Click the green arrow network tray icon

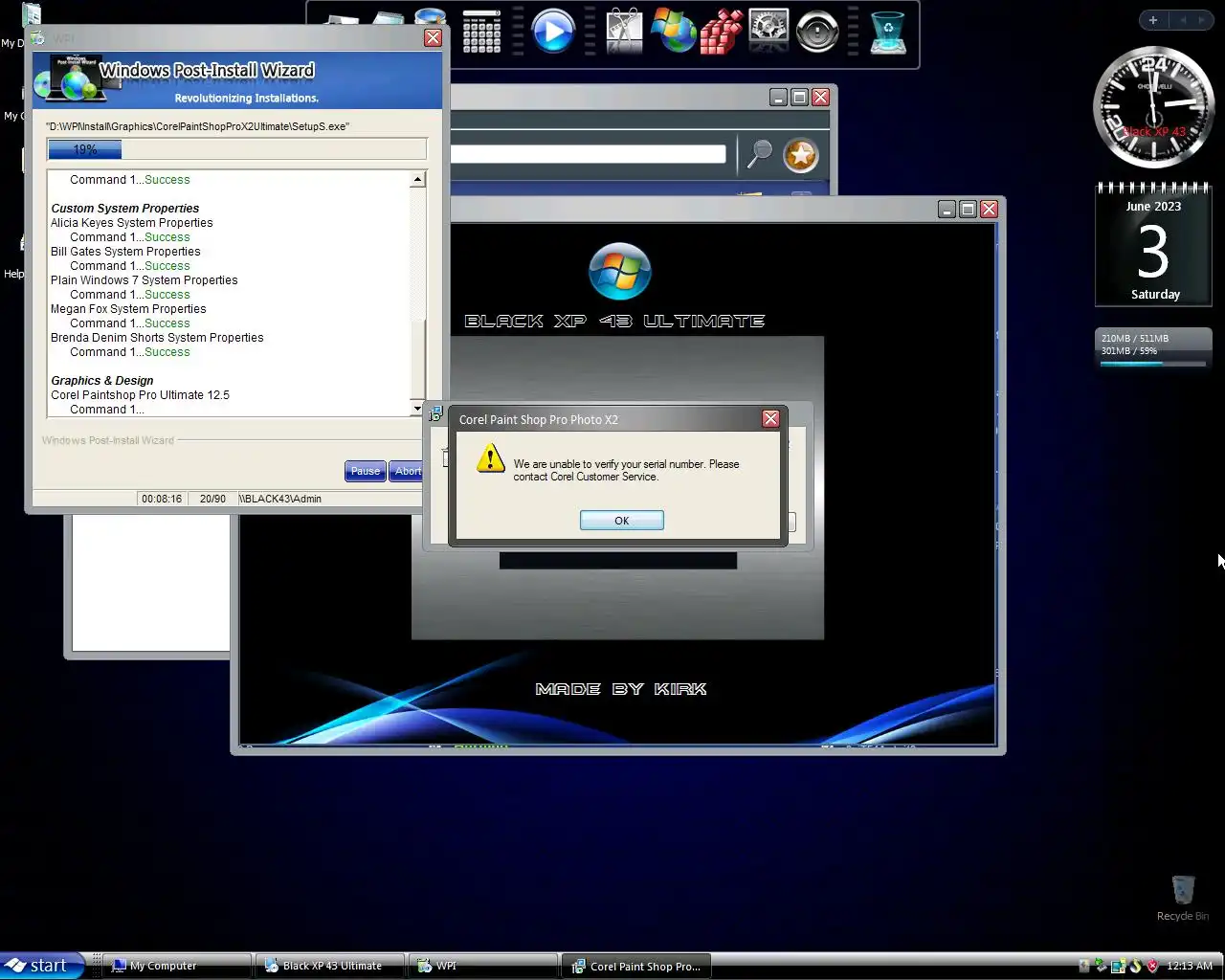click(x=1101, y=966)
